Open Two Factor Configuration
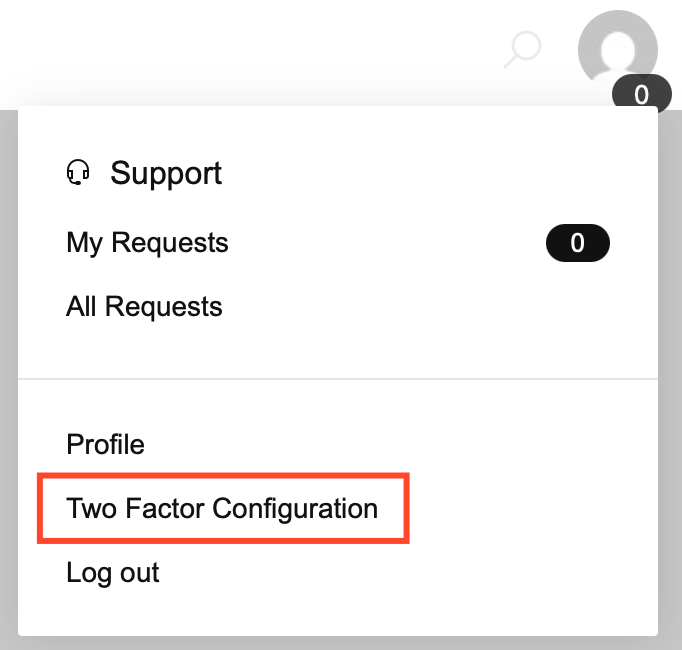 tap(222, 508)
